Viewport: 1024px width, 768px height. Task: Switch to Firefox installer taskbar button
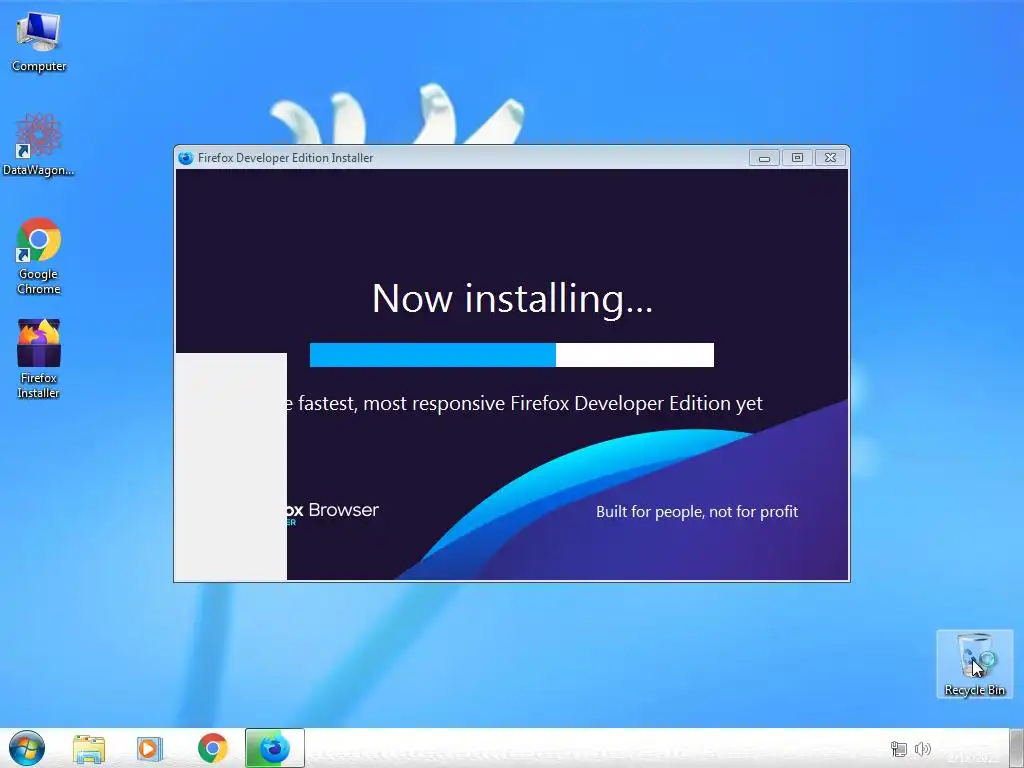(274, 748)
